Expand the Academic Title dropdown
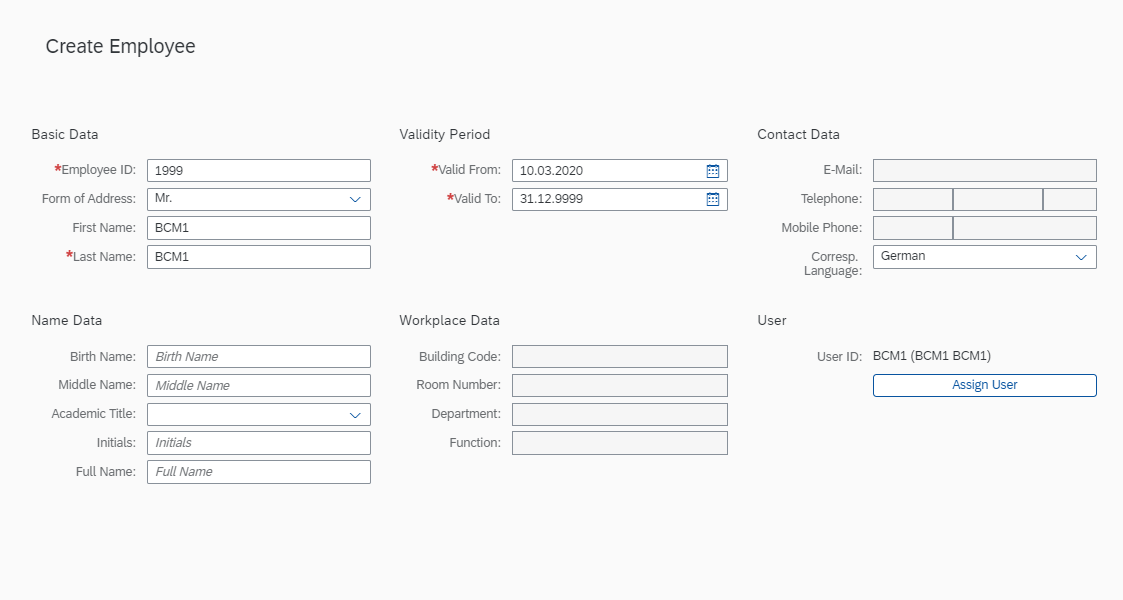 (x=355, y=414)
